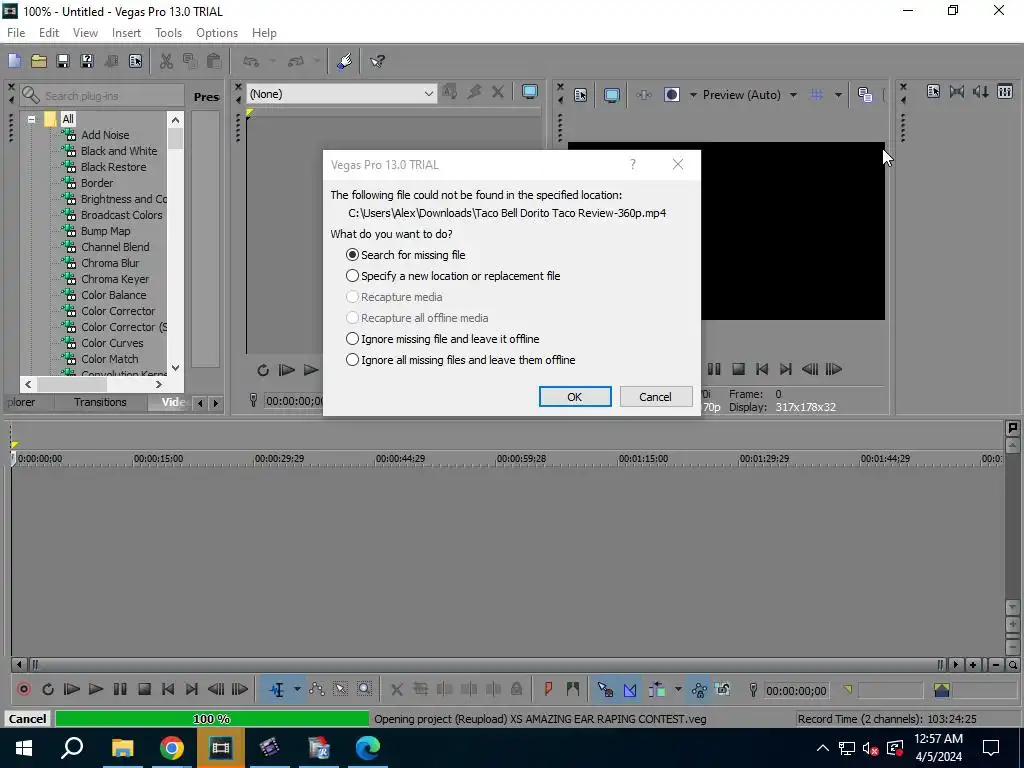Click the Search plug-ins field
1024x768 pixels.
coord(102,96)
